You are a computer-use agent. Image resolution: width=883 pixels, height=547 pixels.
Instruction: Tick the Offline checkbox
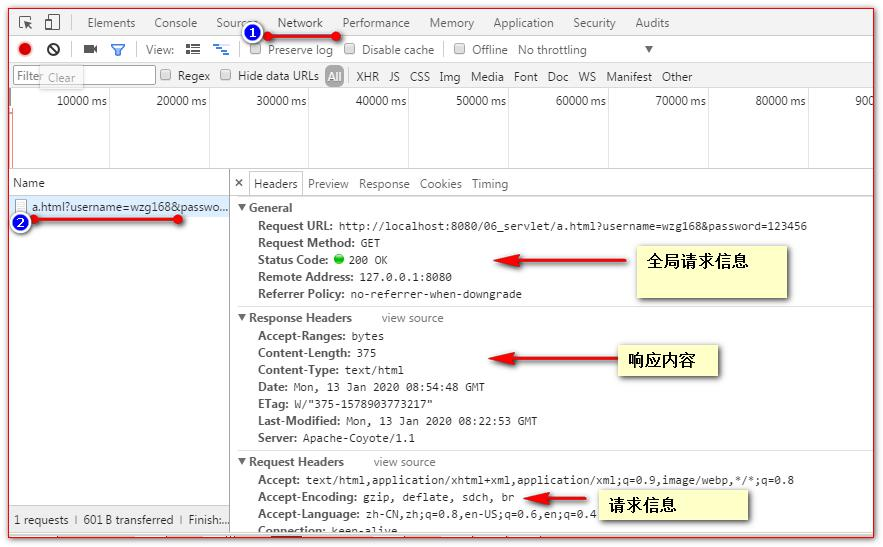point(460,50)
